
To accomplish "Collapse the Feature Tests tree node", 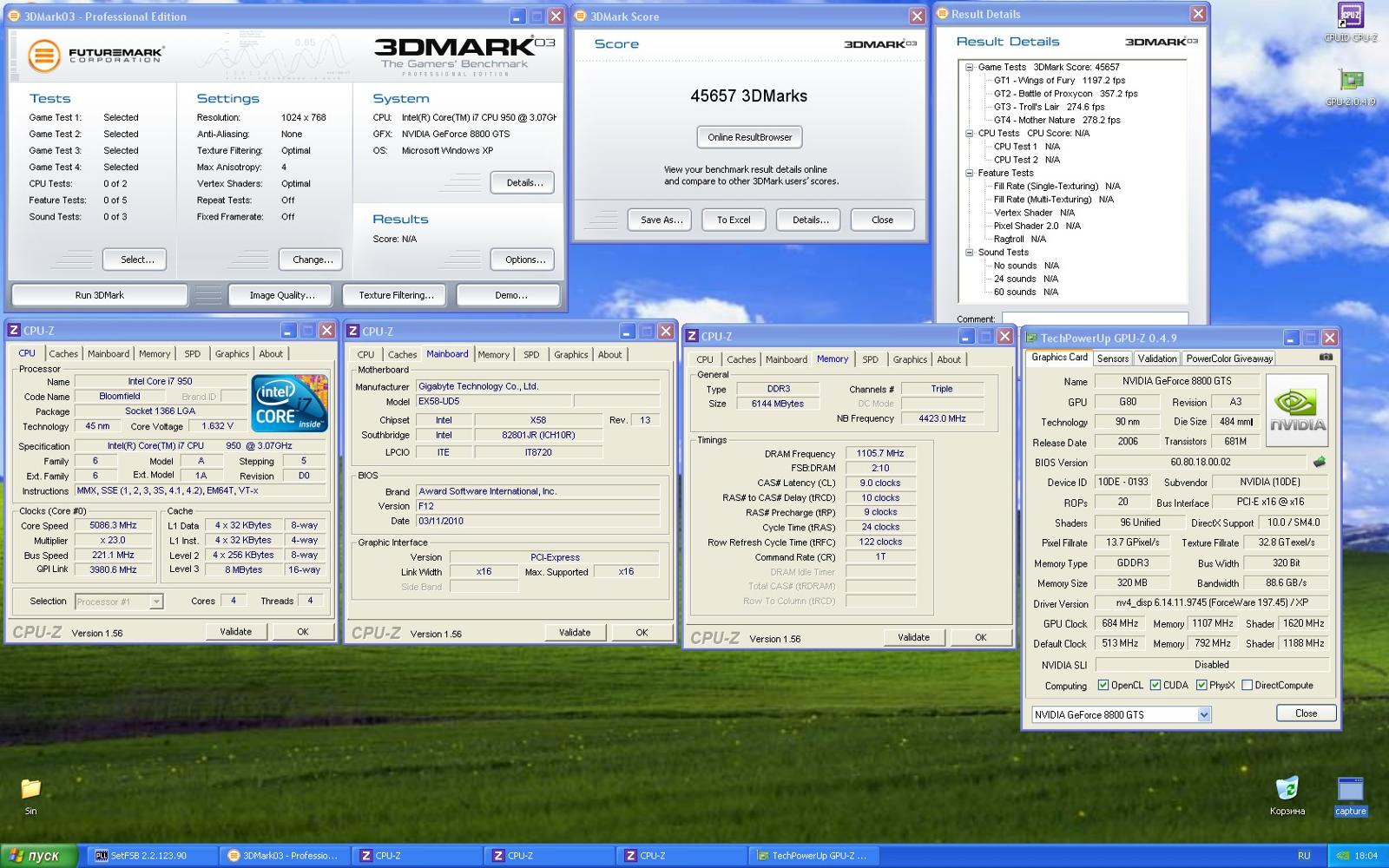I will (970, 173).
